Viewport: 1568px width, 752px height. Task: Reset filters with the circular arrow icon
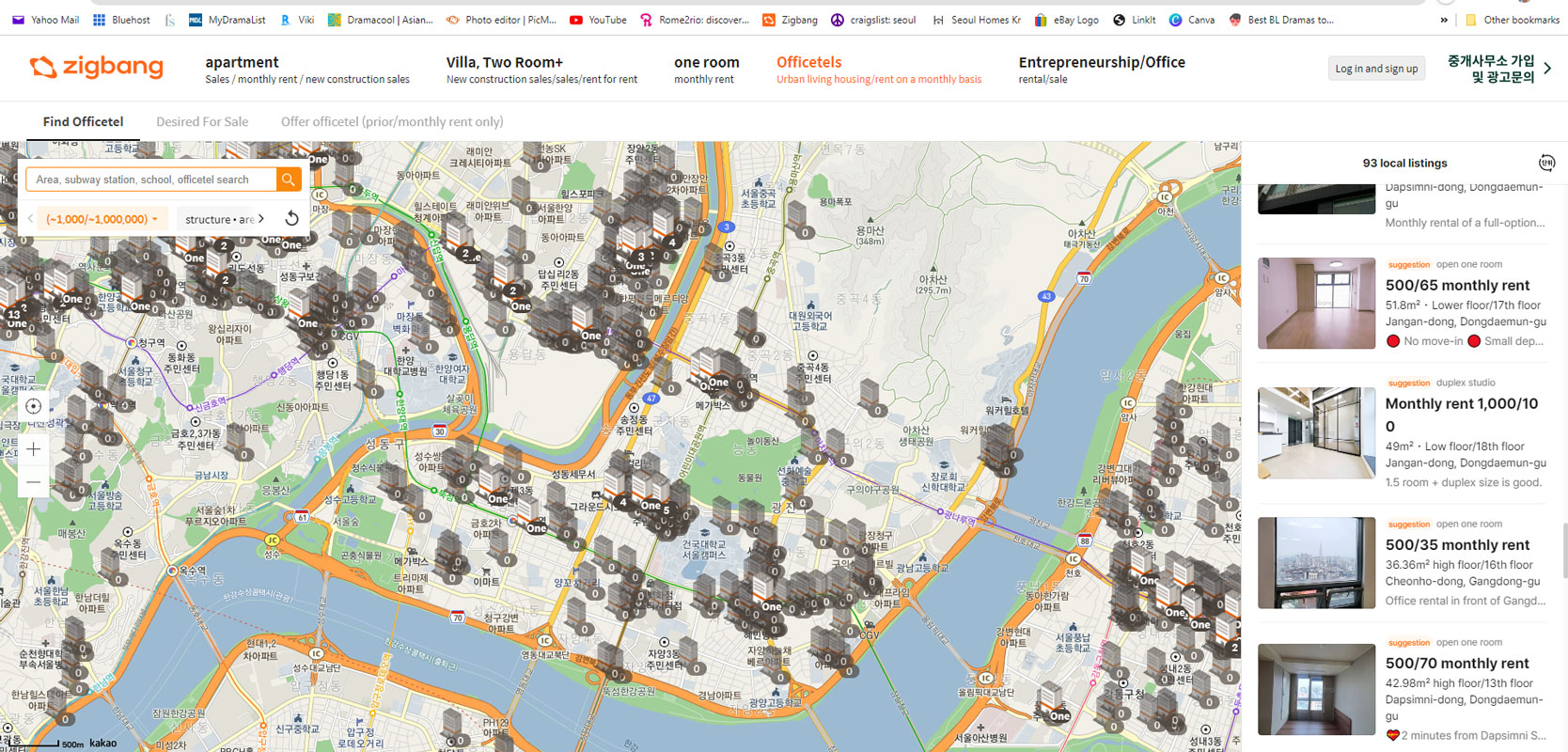click(x=291, y=219)
